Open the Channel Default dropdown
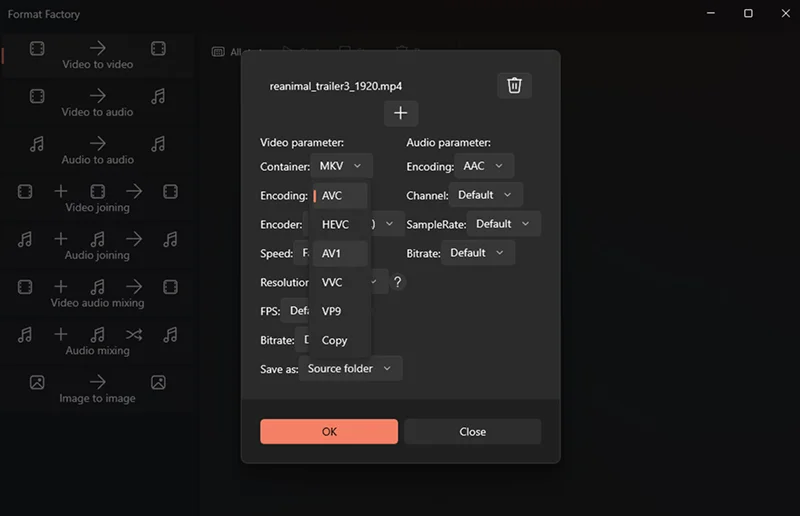The image size is (800, 516). (x=486, y=195)
